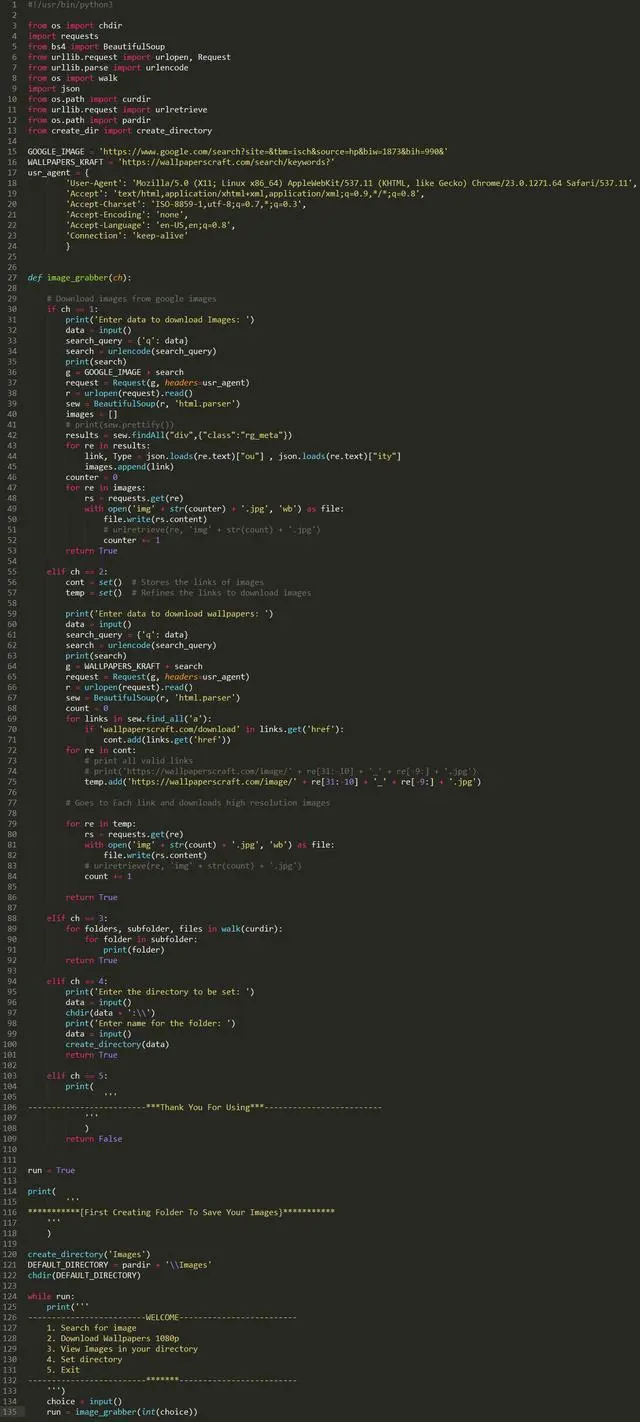Click 'Enter data to download Images' print

tap(160, 319)
